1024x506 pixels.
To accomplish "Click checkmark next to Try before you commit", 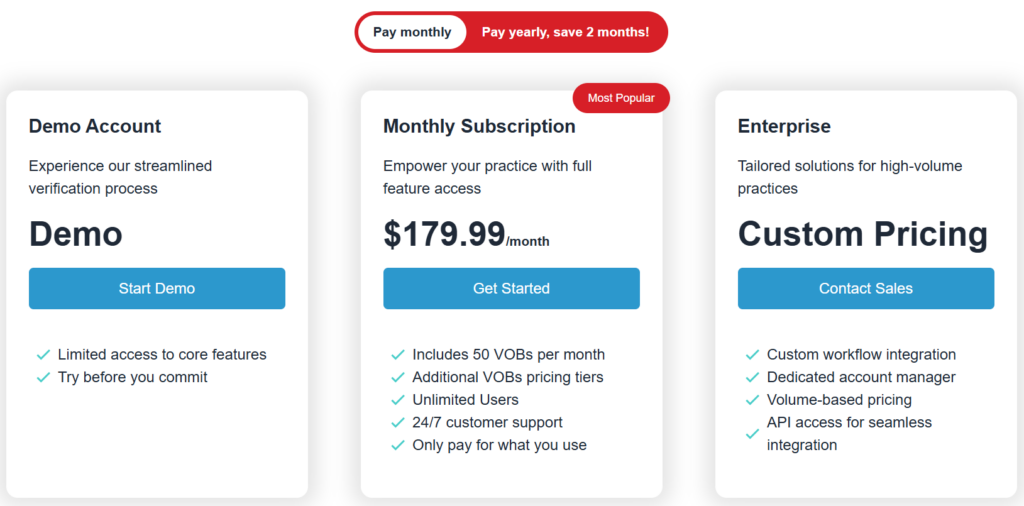I will (43, 378).
